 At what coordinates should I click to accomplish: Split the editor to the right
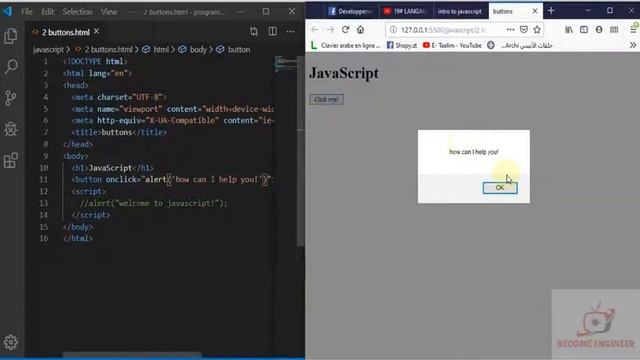(x=272, y=31)
